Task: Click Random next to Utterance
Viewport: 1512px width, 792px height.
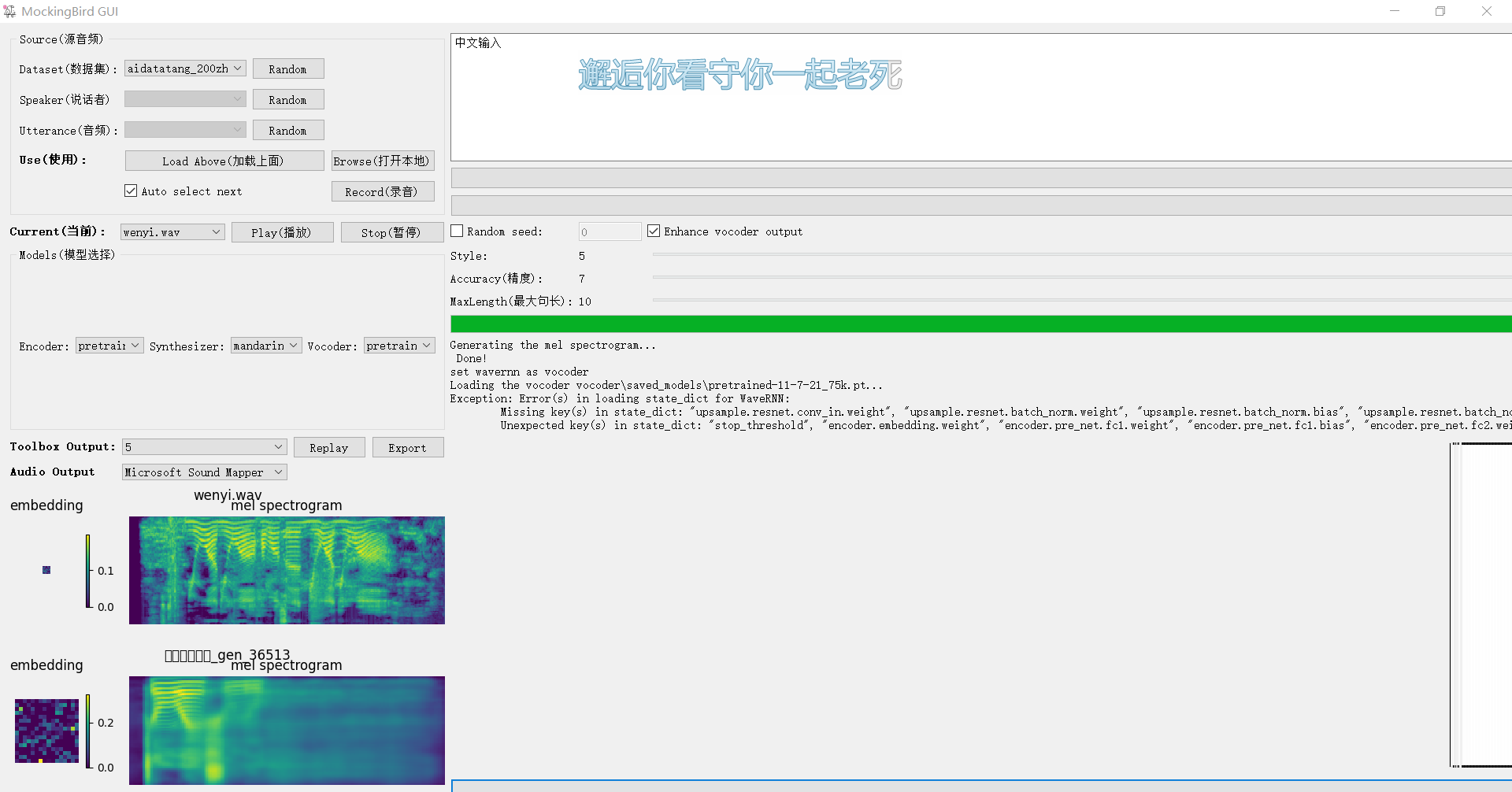Action: 287,130
